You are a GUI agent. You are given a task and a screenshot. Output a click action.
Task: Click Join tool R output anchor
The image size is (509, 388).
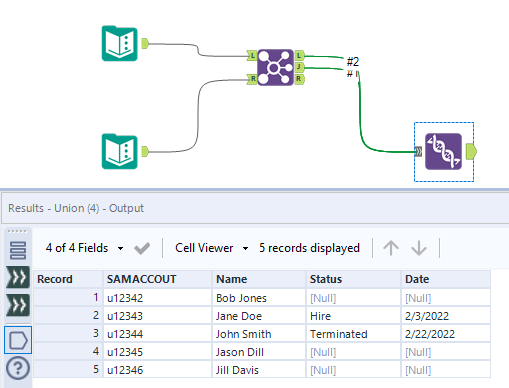(x=299, y=79)
